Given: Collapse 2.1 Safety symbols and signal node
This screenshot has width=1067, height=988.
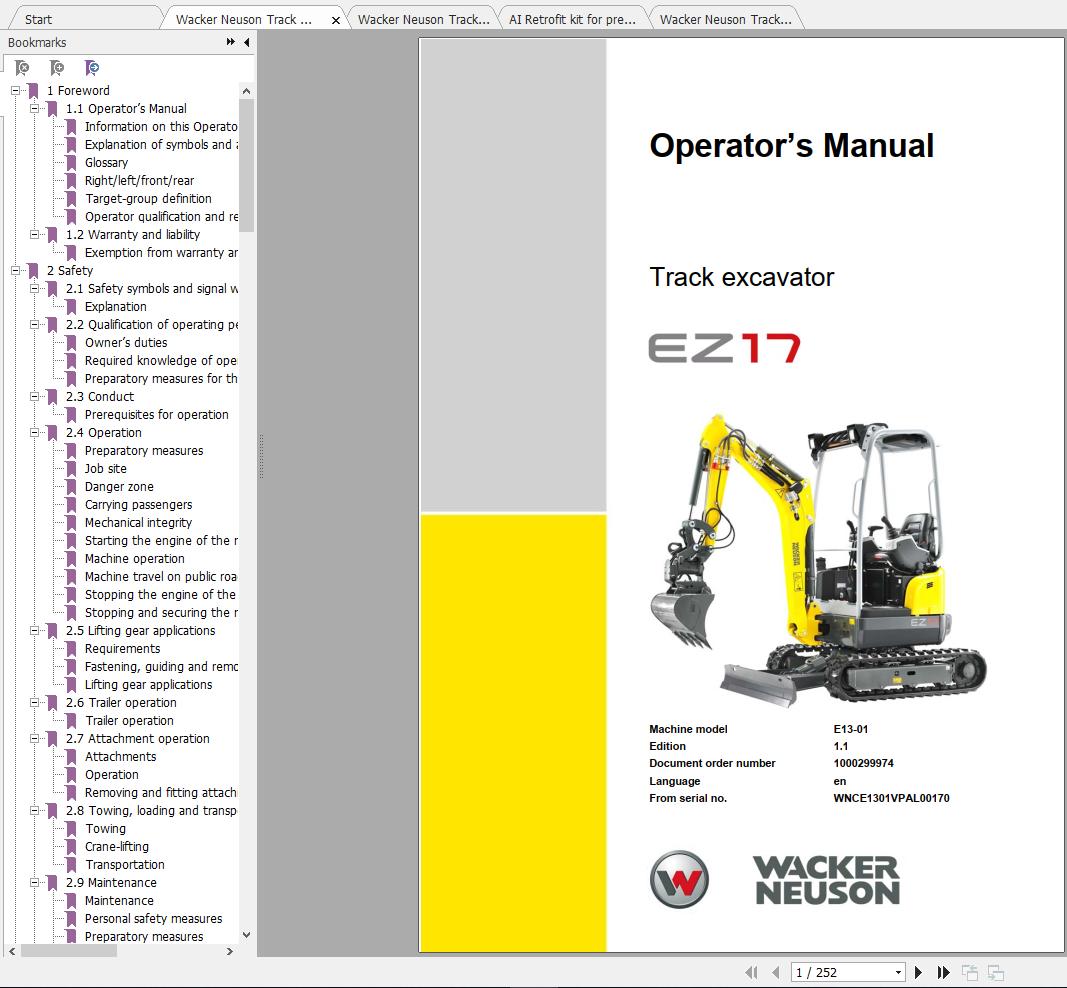Looking at the screenshot, I should click(34, 289).
